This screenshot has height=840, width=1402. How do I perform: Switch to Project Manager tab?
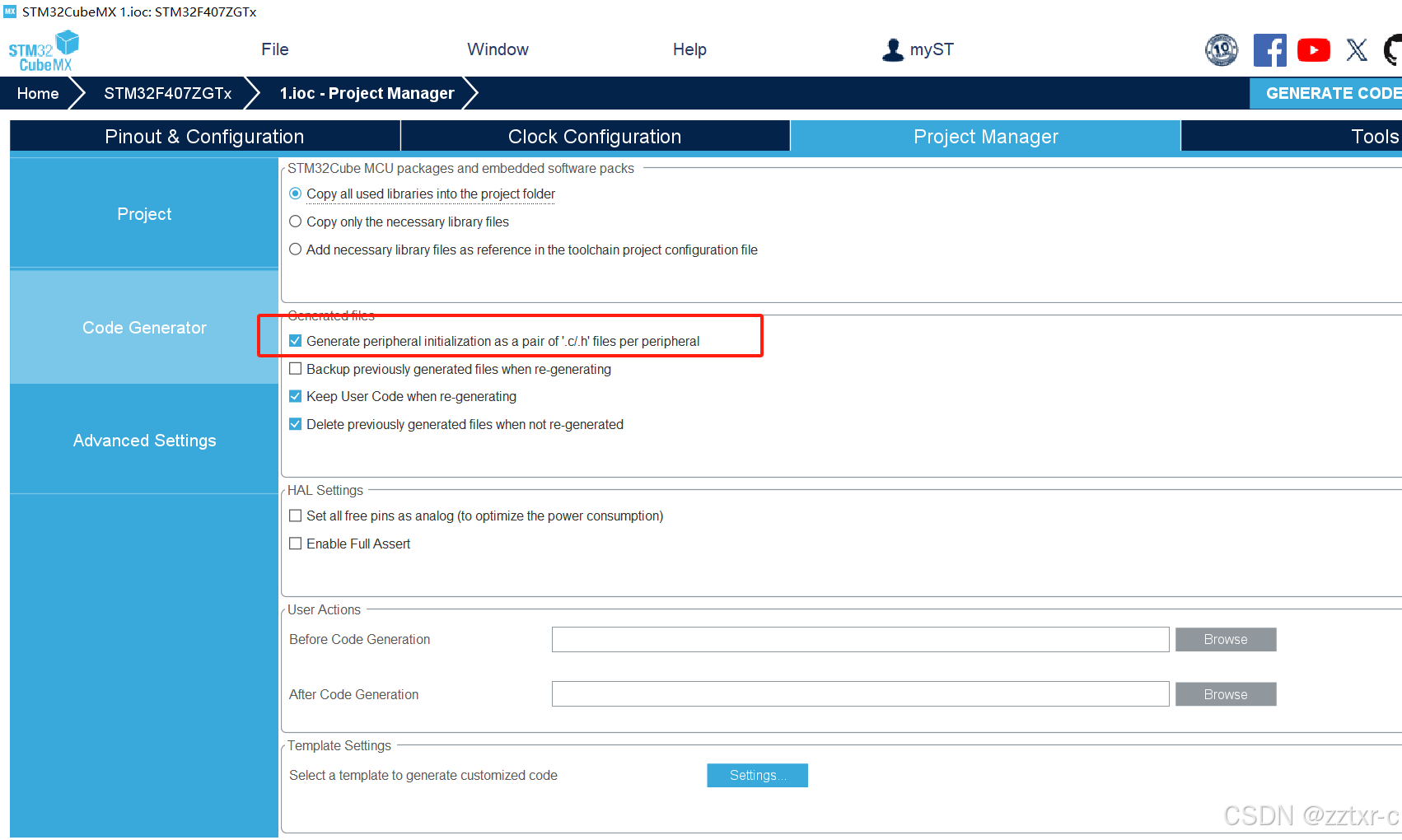click(x=986, y=136)
